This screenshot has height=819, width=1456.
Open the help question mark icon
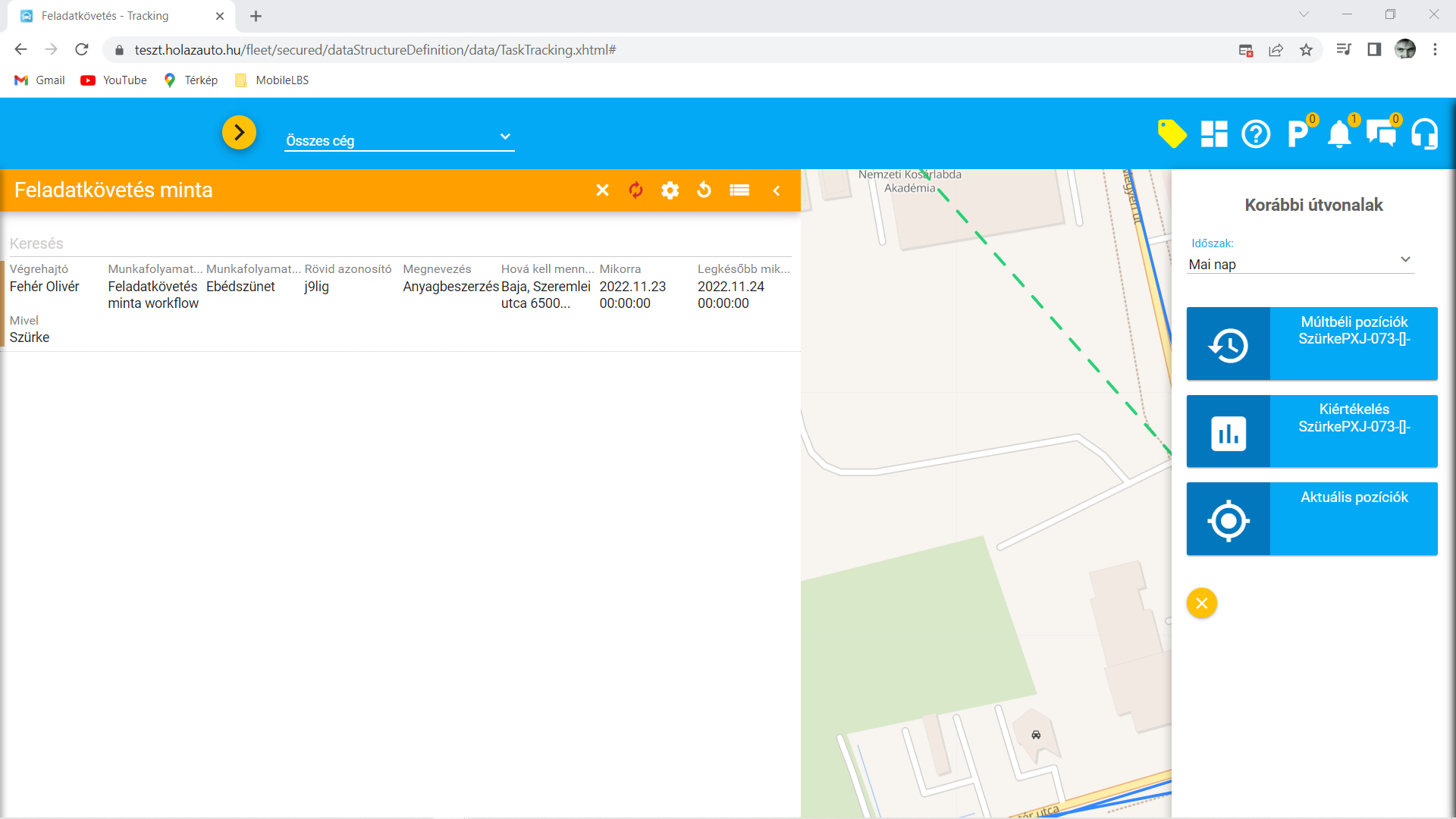(x=1256, y=134)
